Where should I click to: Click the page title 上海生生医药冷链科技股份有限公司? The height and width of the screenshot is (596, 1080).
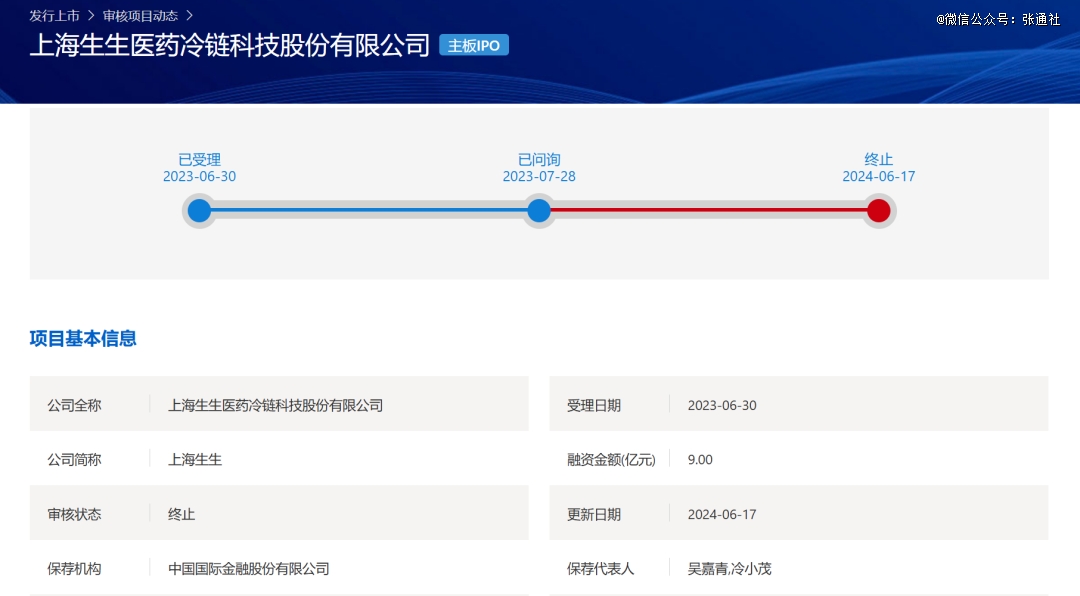pyautogui.click(x=230, y=46)
